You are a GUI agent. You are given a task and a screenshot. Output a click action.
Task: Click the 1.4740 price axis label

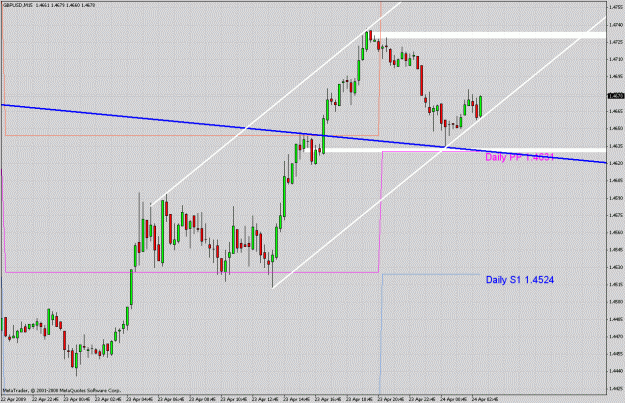[x=616, y=24]
